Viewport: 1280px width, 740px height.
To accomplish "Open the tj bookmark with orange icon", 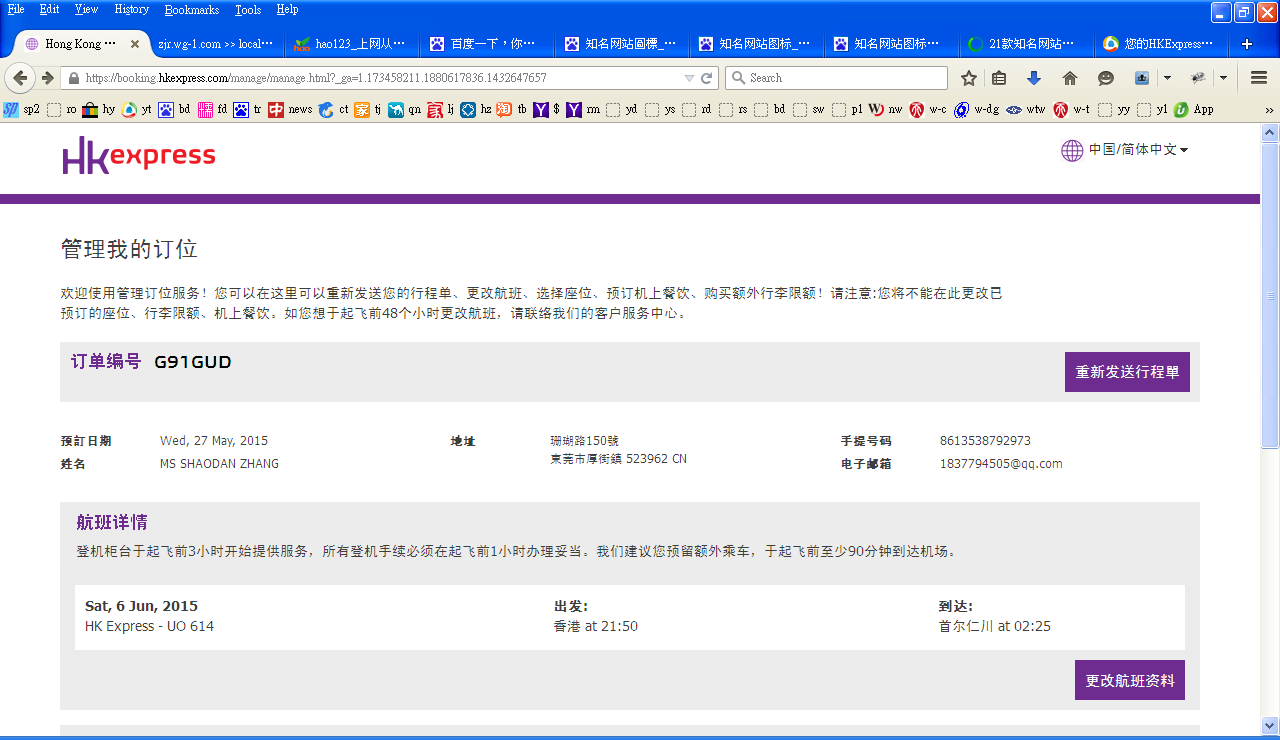I will (368, 110).
